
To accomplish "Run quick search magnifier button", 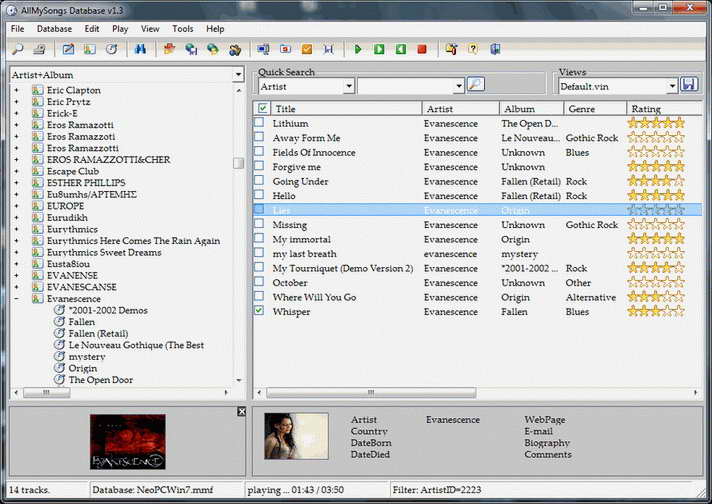I will coord(475,84).
